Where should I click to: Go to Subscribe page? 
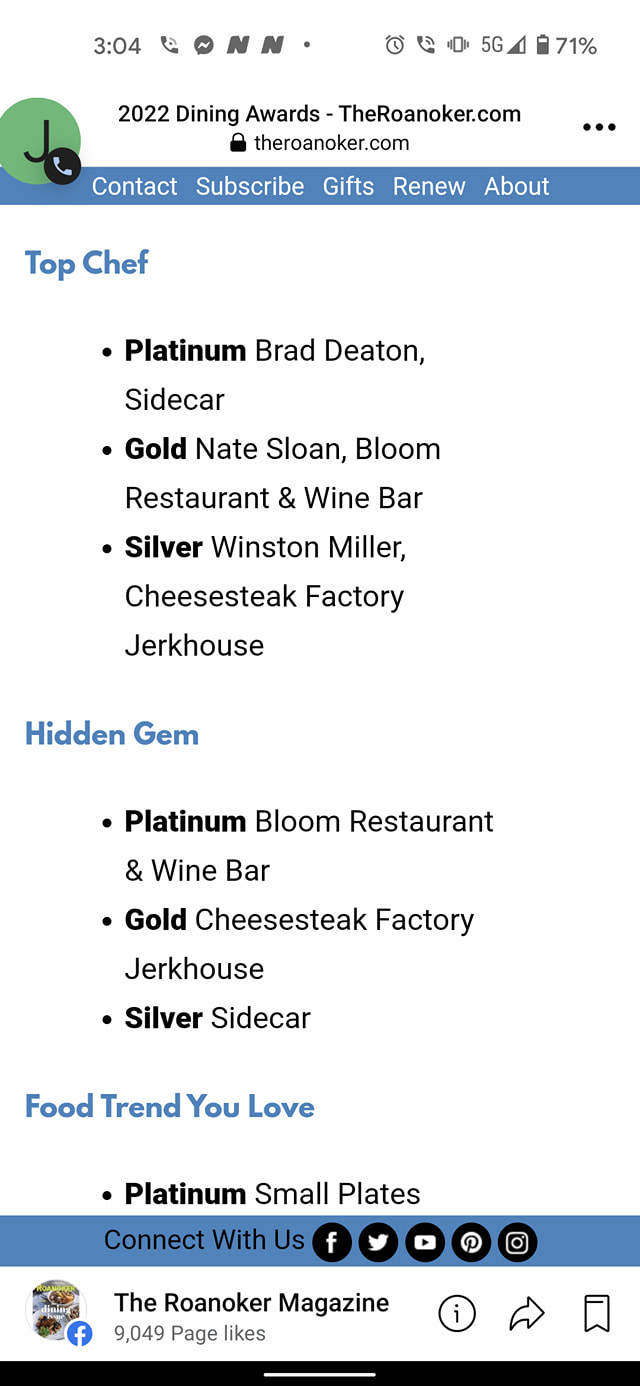coord(250,186)
